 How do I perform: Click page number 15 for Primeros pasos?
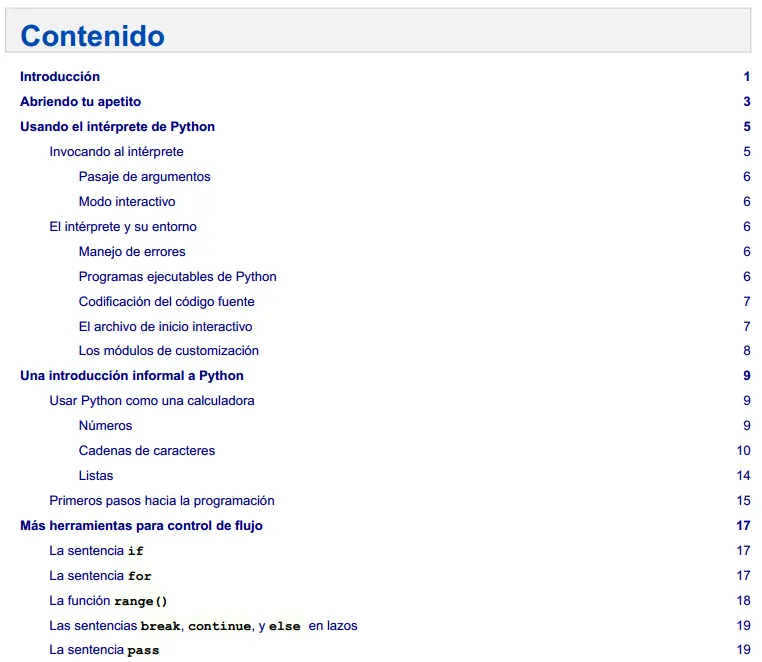(x=744, y=501)
